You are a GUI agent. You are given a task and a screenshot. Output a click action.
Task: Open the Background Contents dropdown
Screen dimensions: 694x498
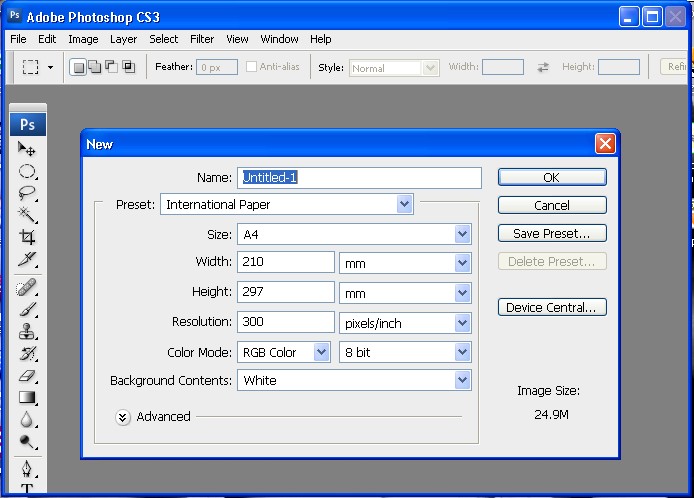pyautogui.click(x=354, y=380)
